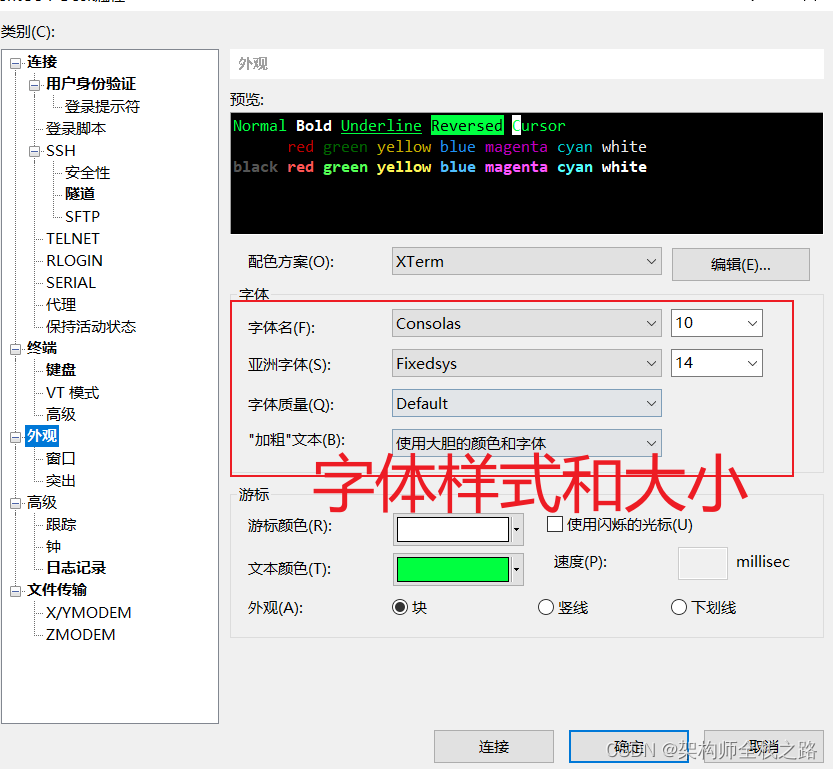Viewport: 833px width, 769px height.
Task: Collapse the 高级 top-level tree node
Action: tap(15, 503)
